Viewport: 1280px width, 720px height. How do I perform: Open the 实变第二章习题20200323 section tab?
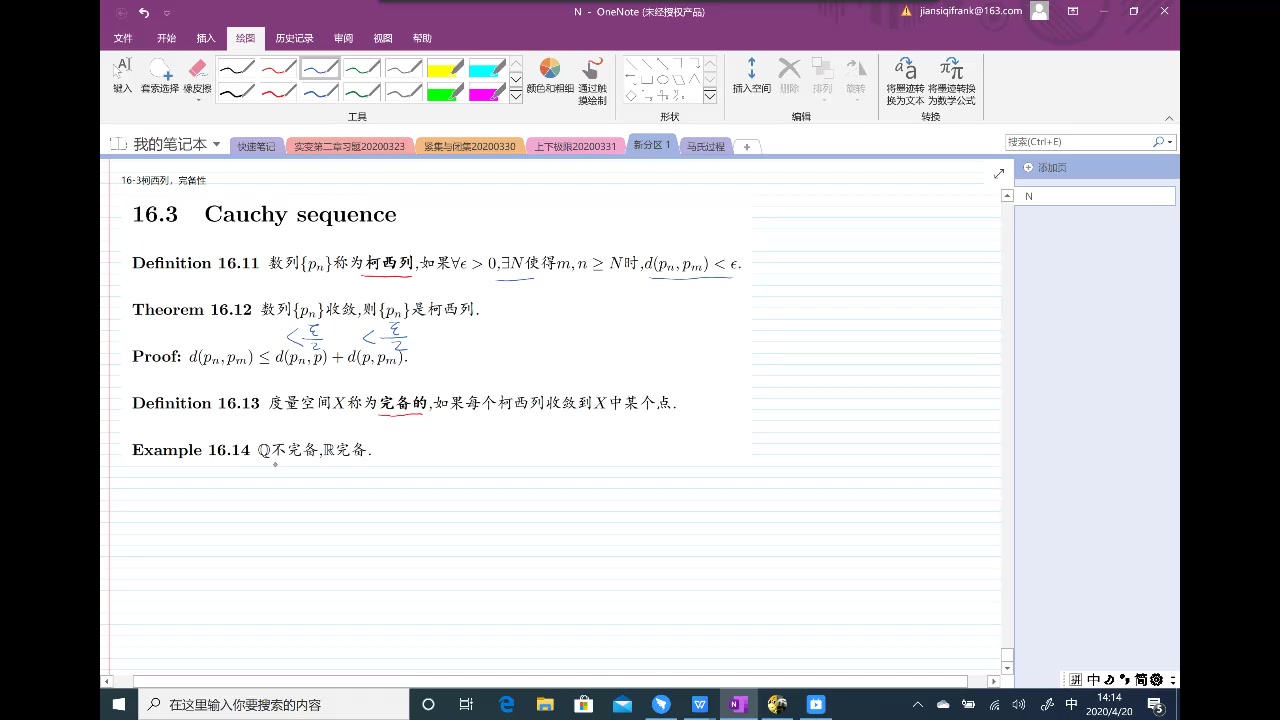coord(349,146)
